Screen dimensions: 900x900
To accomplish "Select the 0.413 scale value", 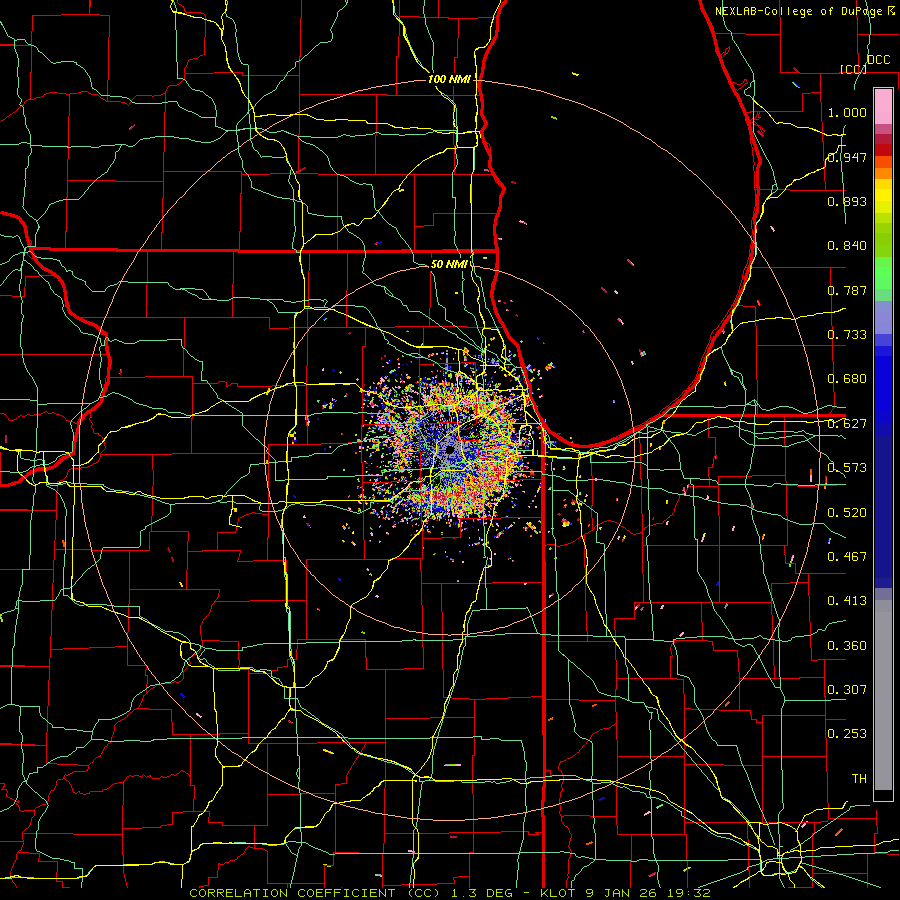I will [x=847, y=601].
